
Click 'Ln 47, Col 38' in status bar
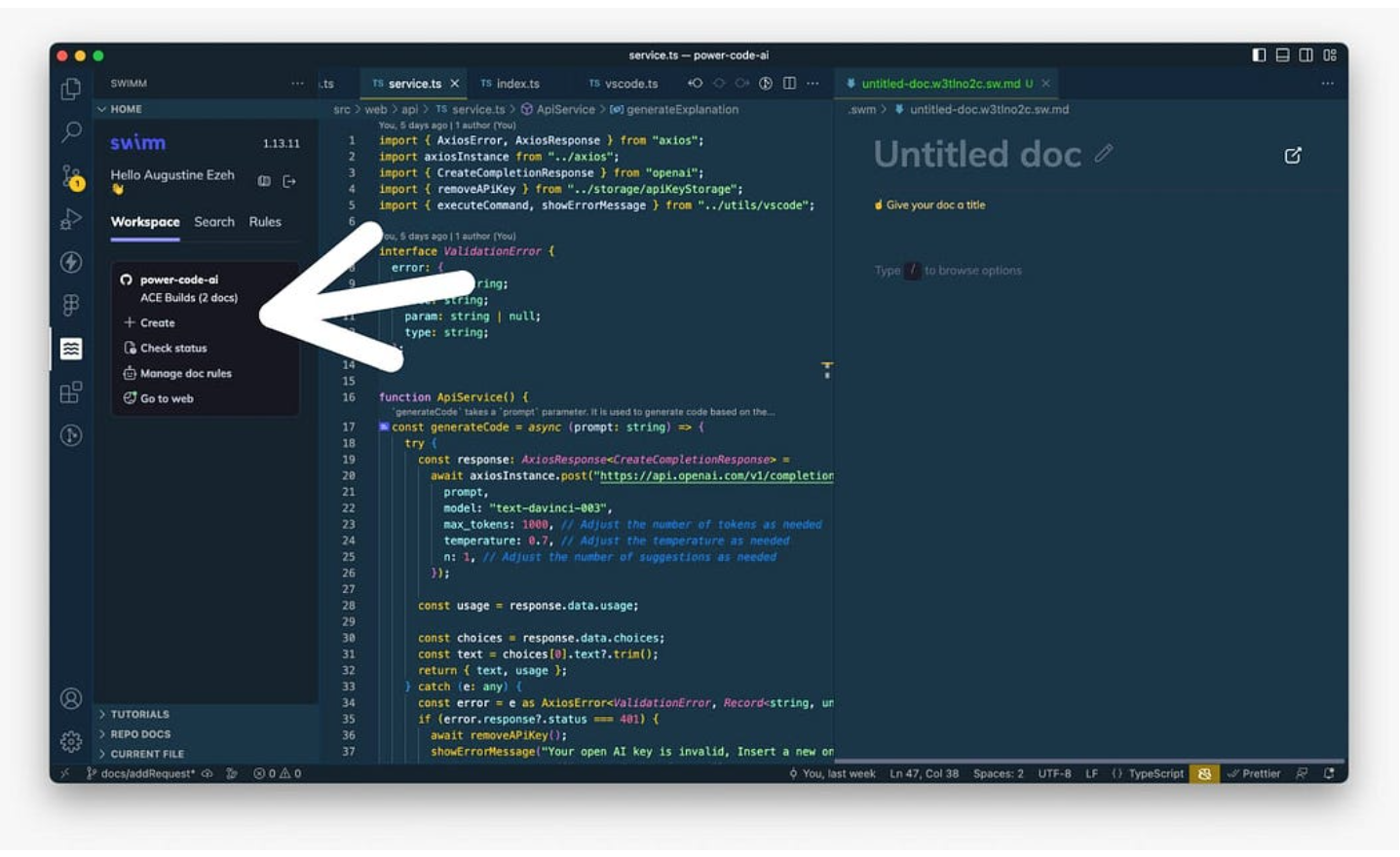point(924,773)
